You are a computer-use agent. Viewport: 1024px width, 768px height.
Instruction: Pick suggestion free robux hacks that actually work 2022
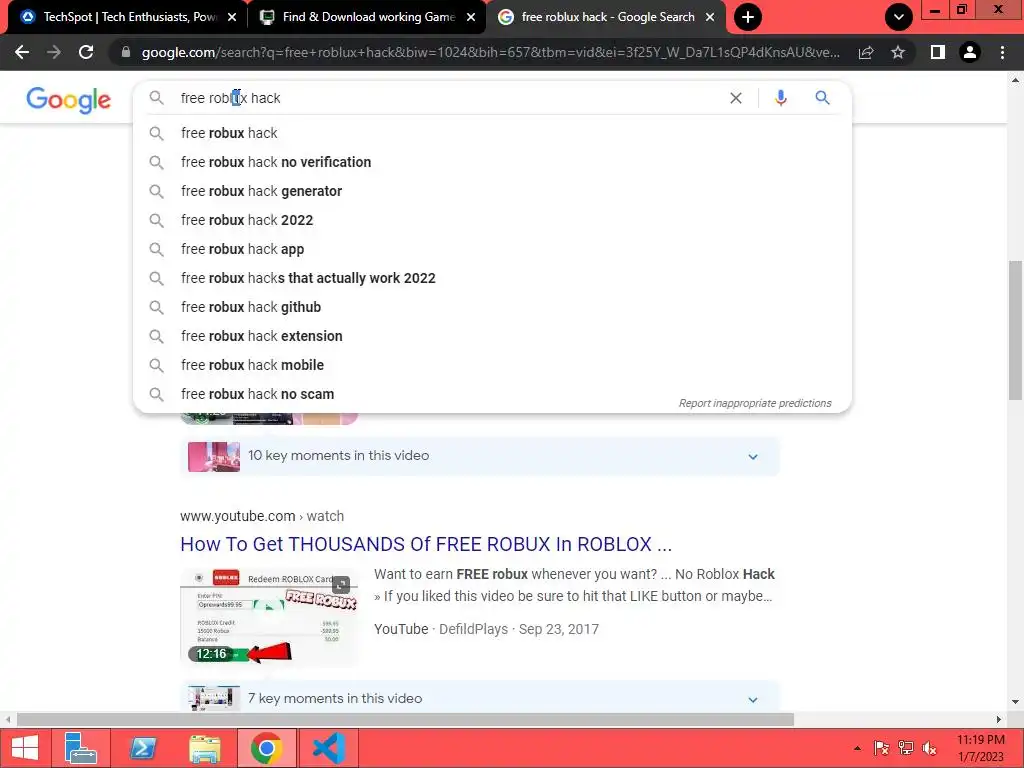(492, 278)
